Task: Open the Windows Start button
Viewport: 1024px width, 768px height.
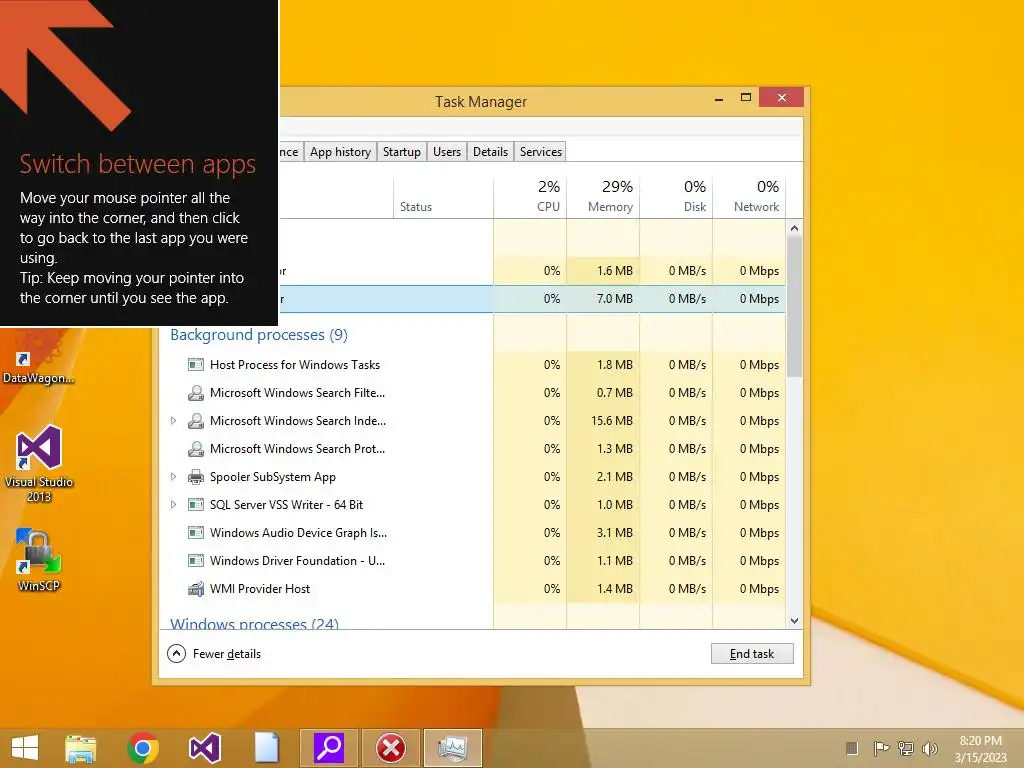Action: coord(25,748)
